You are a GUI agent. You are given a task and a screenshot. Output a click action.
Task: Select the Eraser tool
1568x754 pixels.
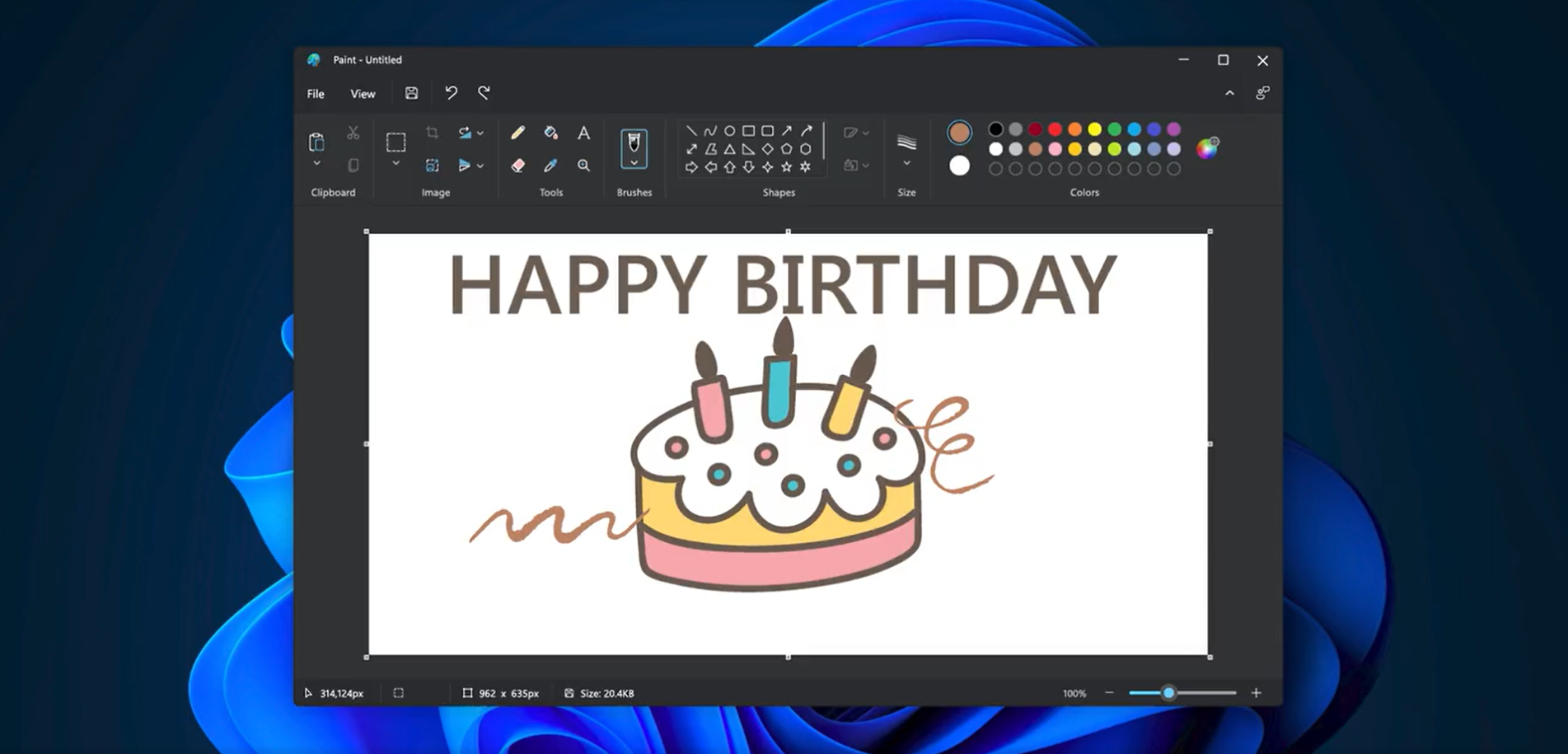coord(517,166)
